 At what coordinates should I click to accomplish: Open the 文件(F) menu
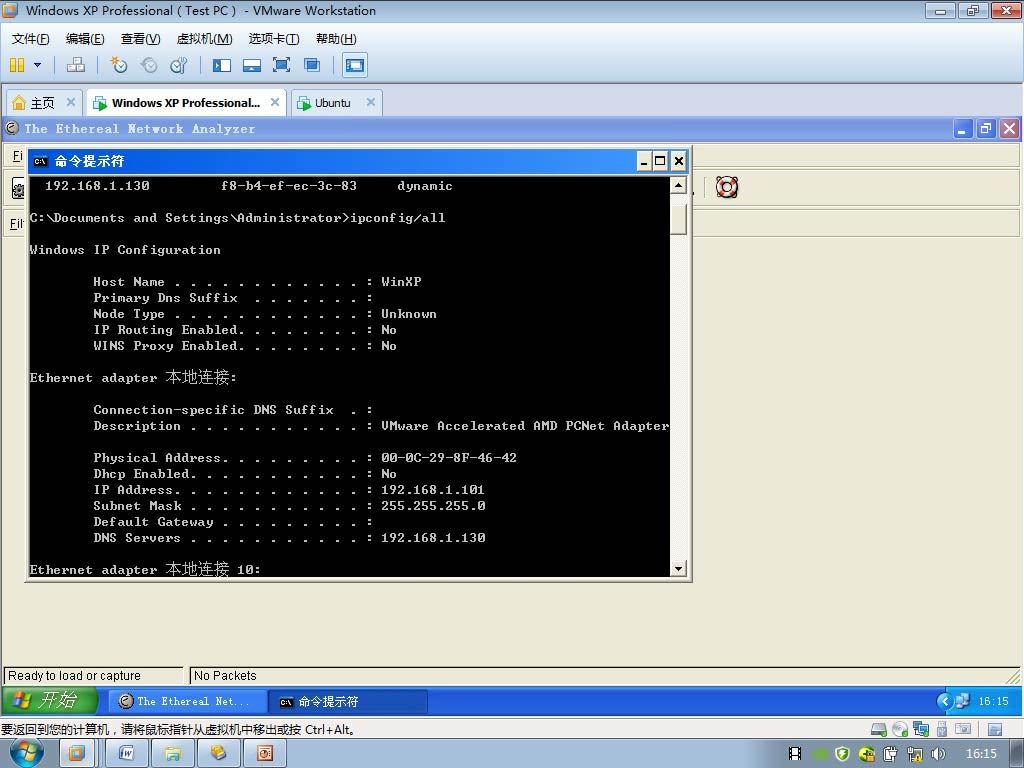(30, 39)
